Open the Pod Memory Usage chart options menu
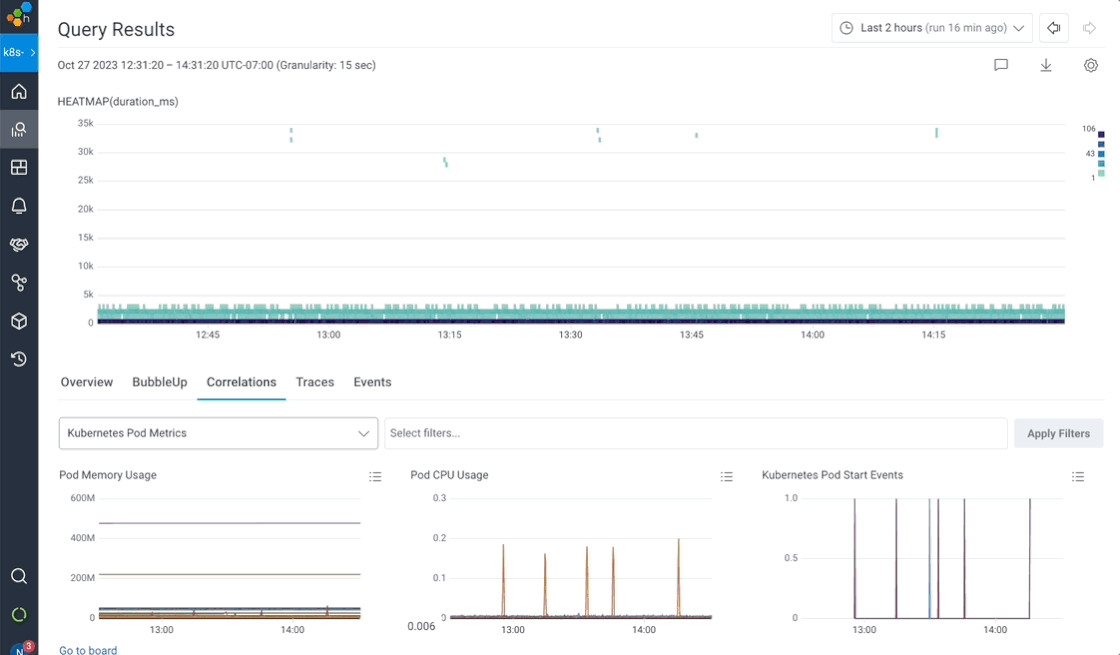Image resolution: width=1120 pixels, height=655 pixels. [x=375, y=476]
